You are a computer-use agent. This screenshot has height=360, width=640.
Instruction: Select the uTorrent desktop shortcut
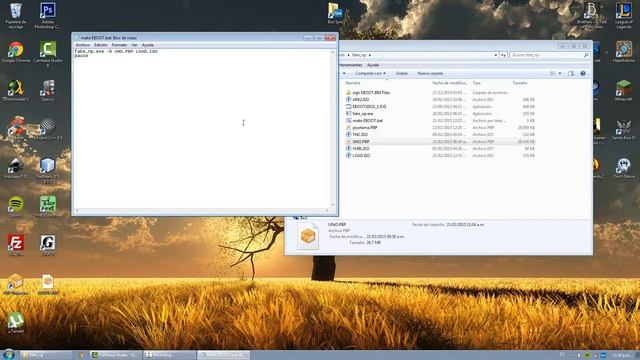(x=16, y=322)
